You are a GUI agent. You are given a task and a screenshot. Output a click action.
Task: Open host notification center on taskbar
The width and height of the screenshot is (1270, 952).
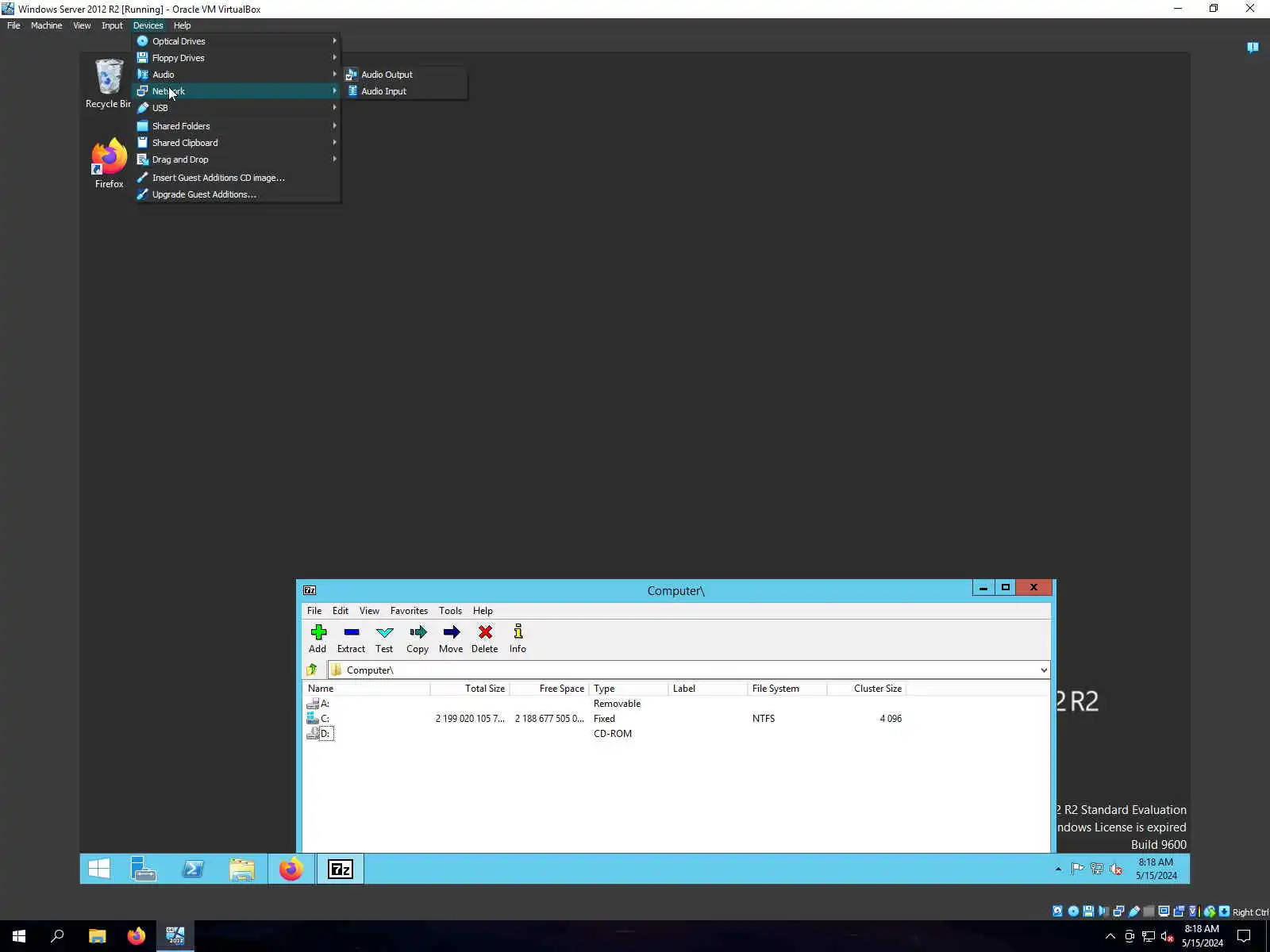click(x=1245, y=937)
